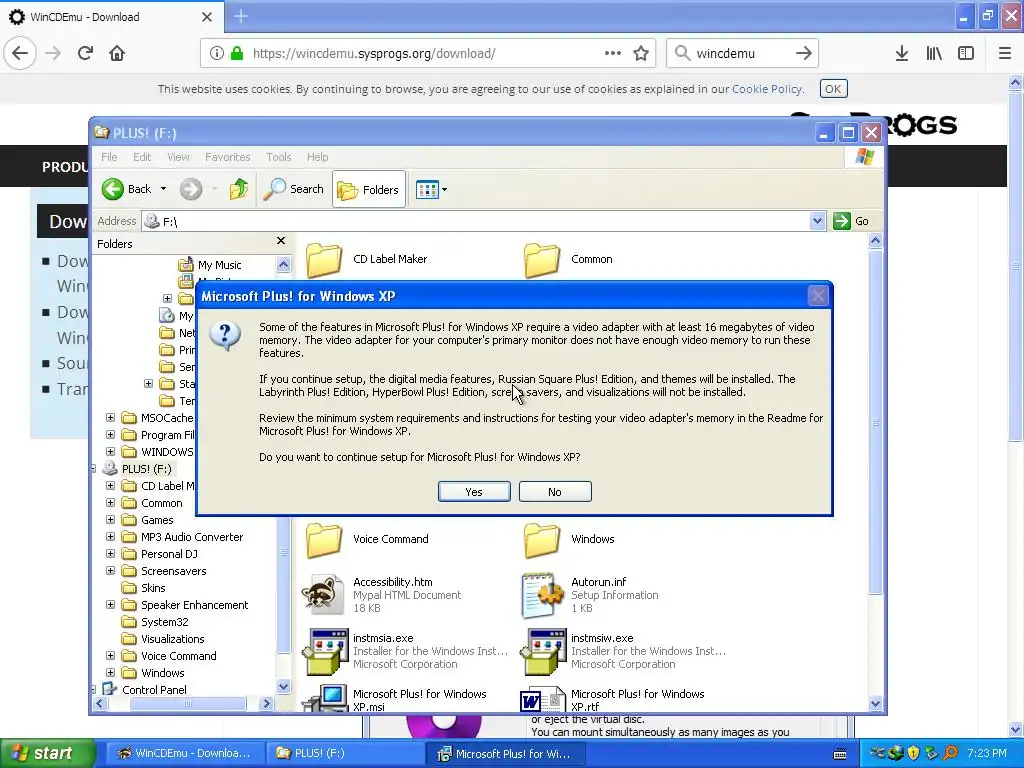Image resolution: width=1024 pixels, height=768 pixels.
Task: Click the tray security shield icon
Action: pos(914,753)
